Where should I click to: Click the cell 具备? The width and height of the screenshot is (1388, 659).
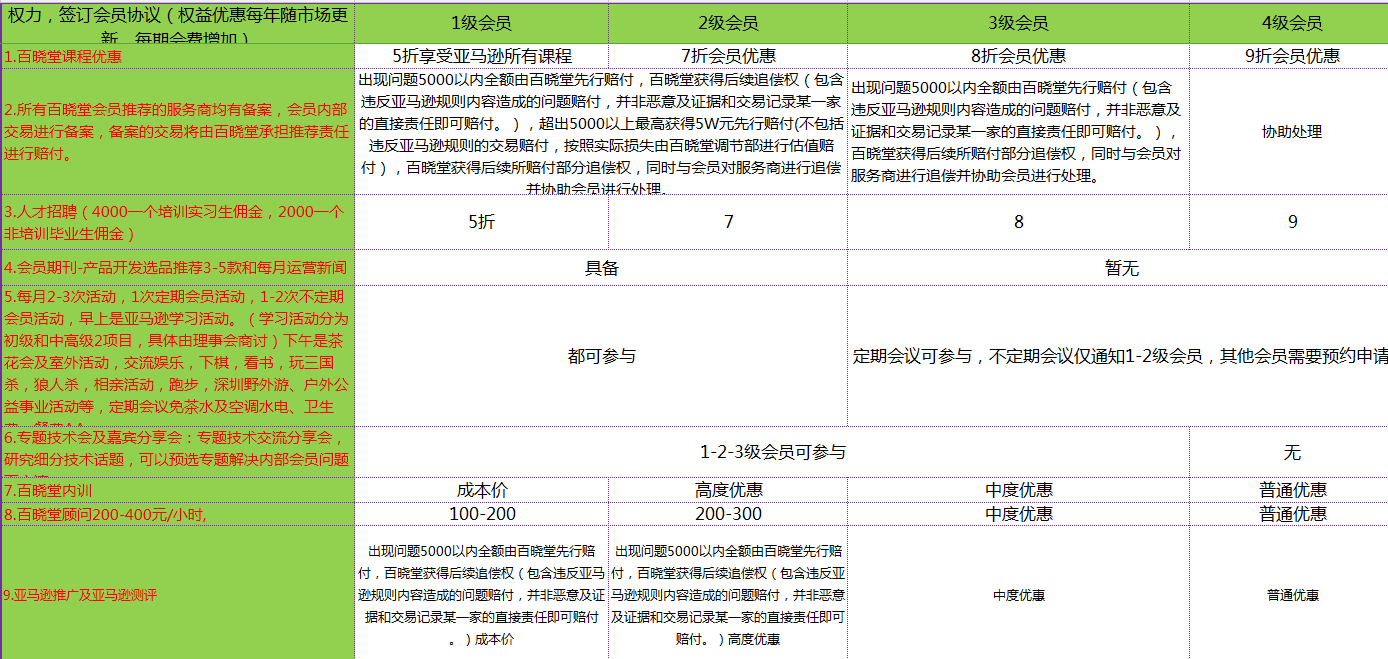click(601, 268)
